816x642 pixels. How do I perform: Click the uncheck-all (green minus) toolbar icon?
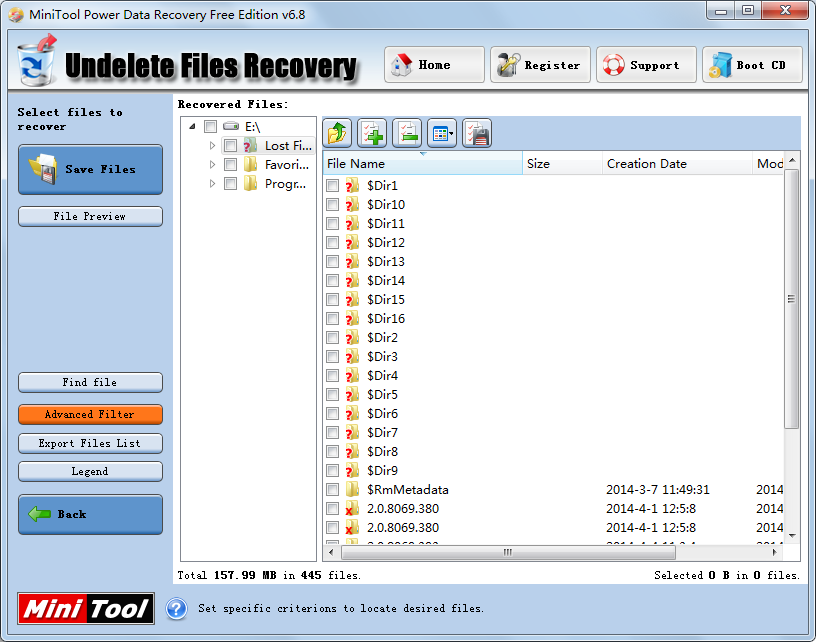[x=407, y=133]
